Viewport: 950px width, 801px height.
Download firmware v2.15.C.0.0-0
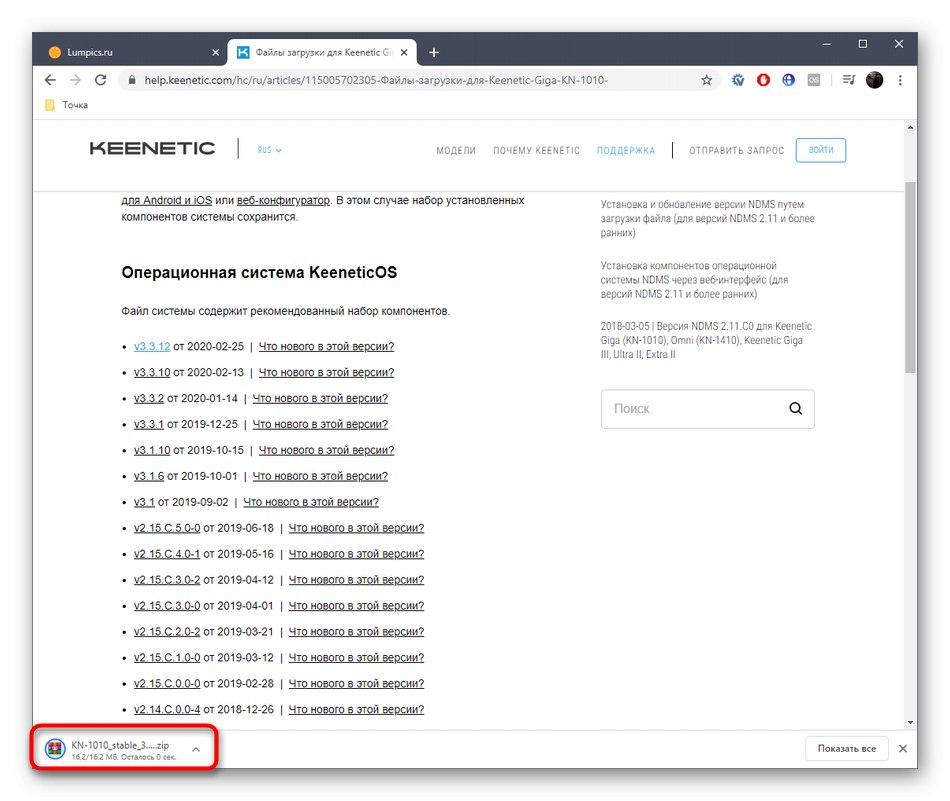pos(167,684)
